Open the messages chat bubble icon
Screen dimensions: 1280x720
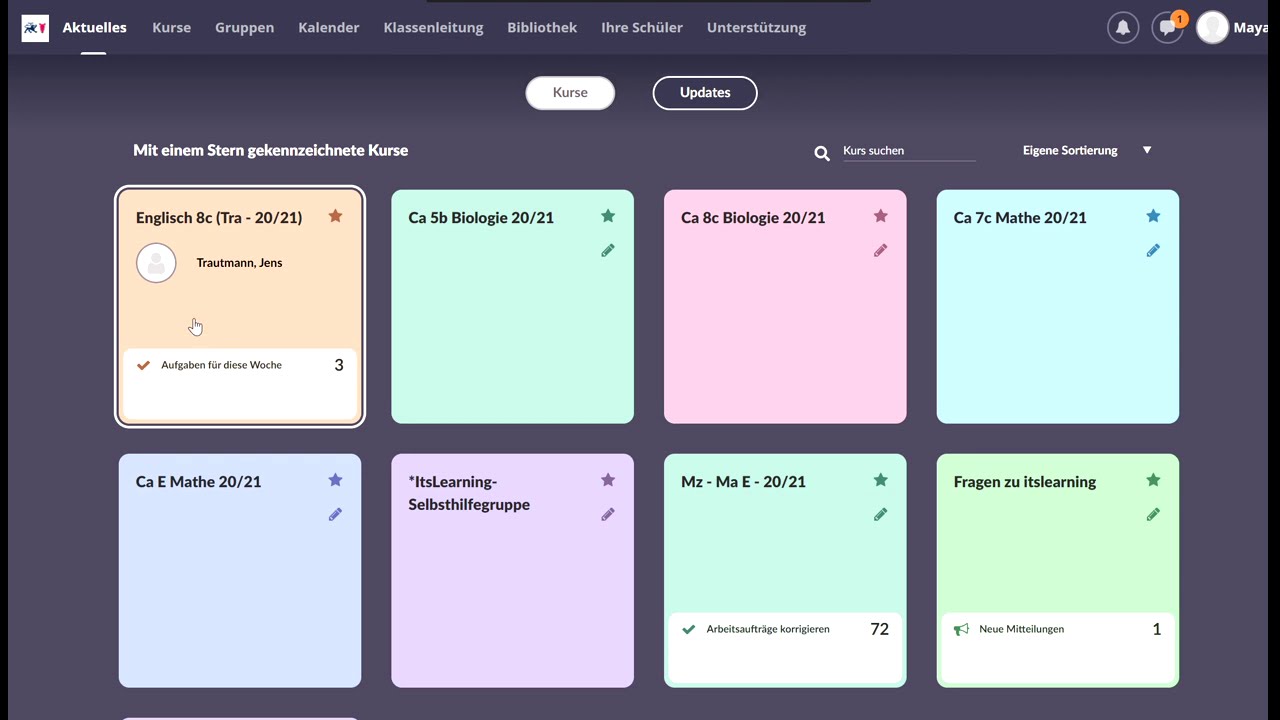(x=1167, y=28)
